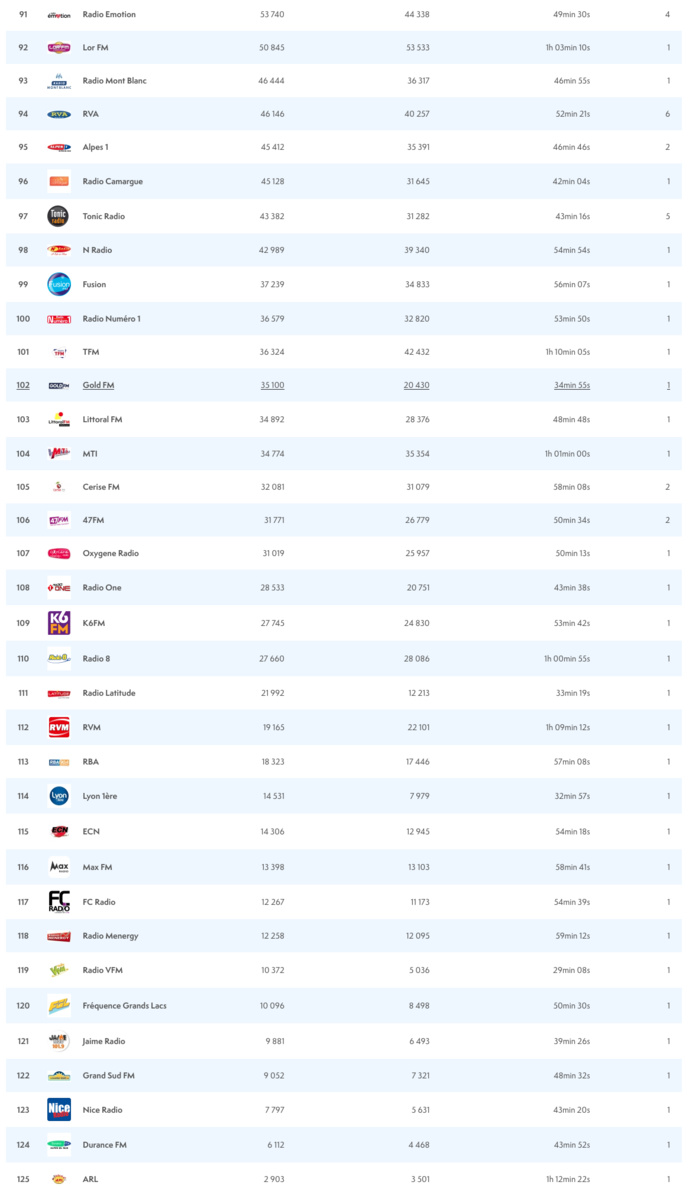The width and height of the screenshot is (689, 1198).
Task: Click the FC Radio logo
Action: click(x=59, y=902)
